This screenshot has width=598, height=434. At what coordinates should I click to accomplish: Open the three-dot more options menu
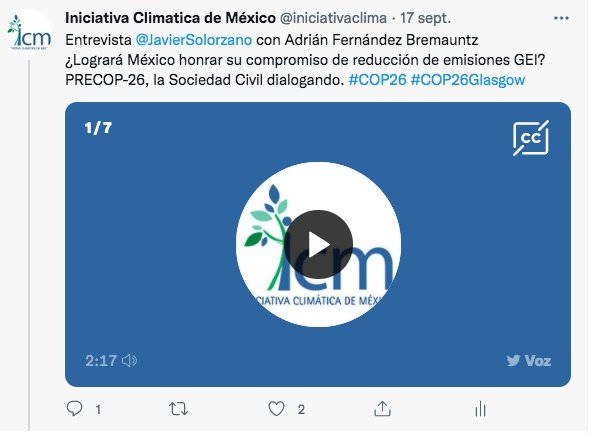(x=561, y=18)
